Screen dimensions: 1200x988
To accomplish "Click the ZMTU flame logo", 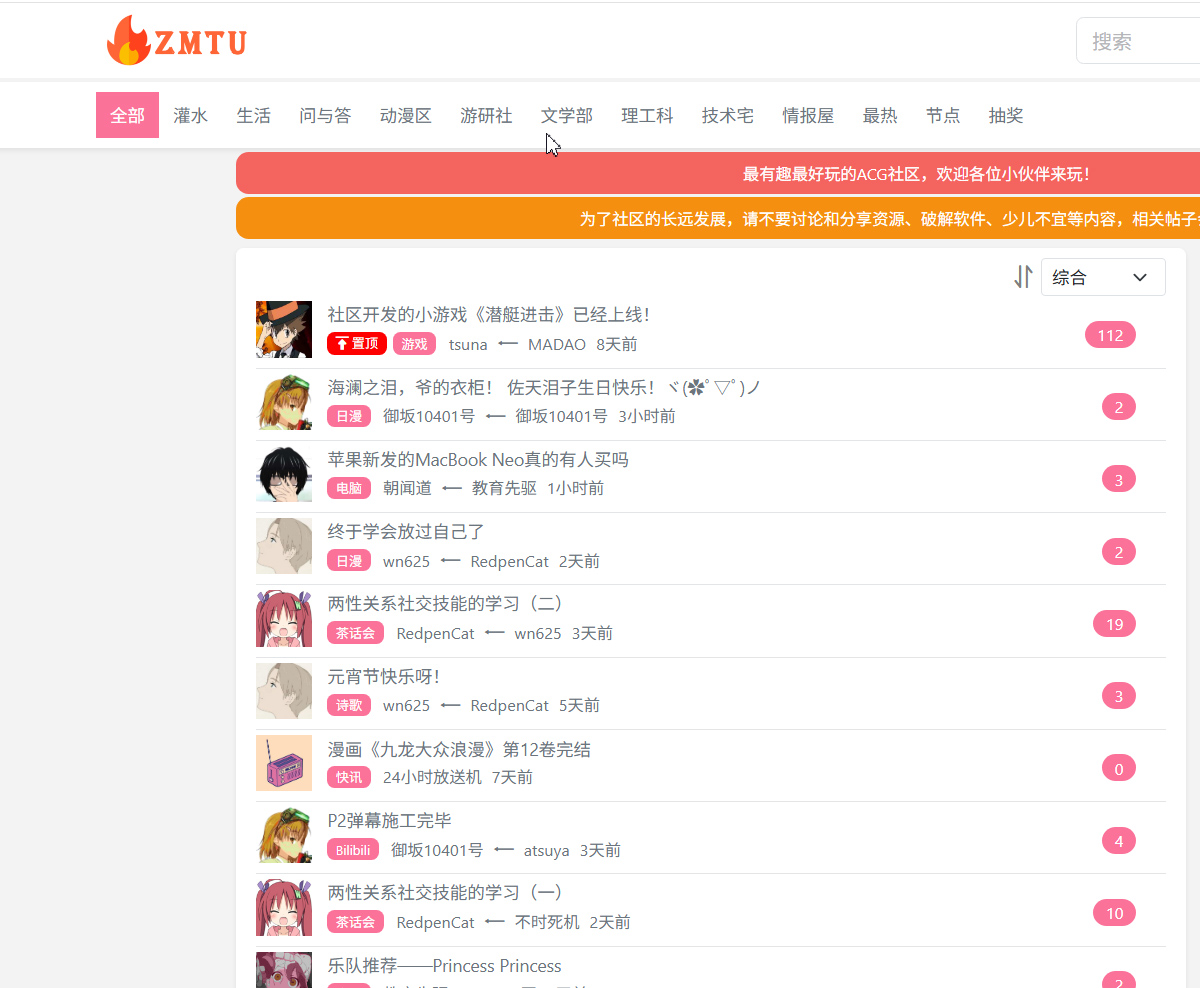I will [x=176, y=41].
